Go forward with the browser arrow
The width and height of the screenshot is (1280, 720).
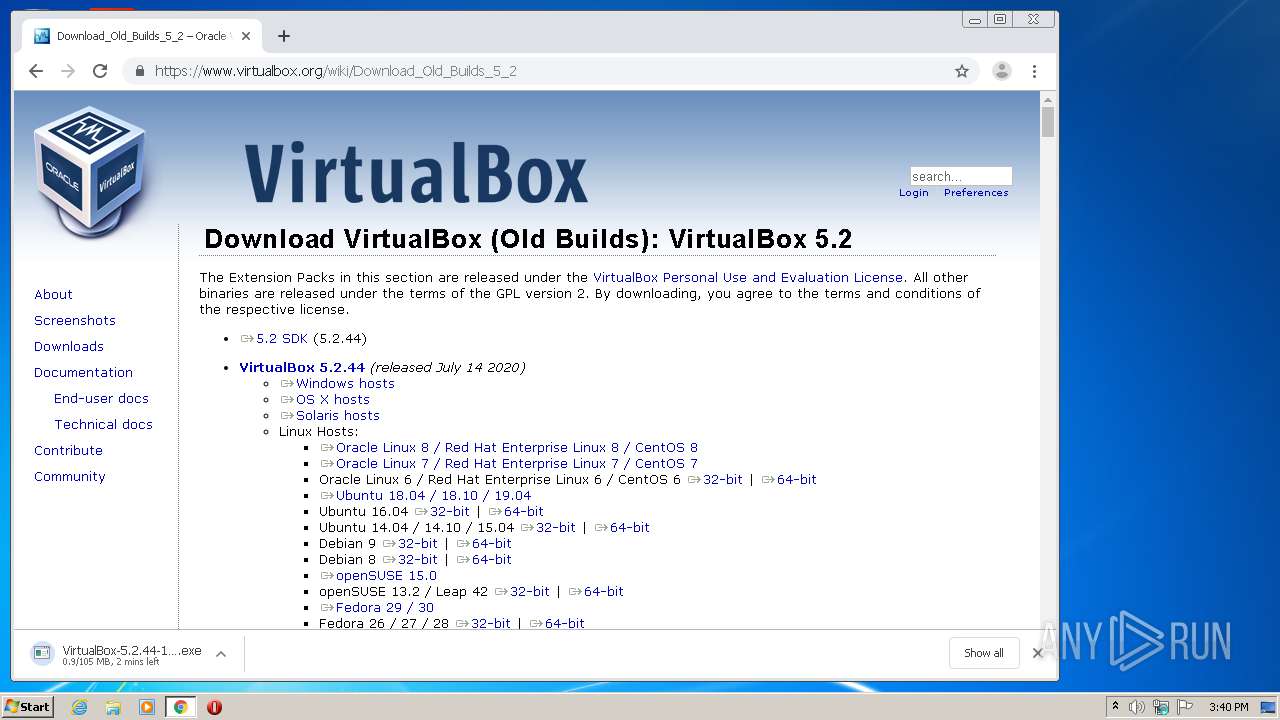tap(68, 71)
